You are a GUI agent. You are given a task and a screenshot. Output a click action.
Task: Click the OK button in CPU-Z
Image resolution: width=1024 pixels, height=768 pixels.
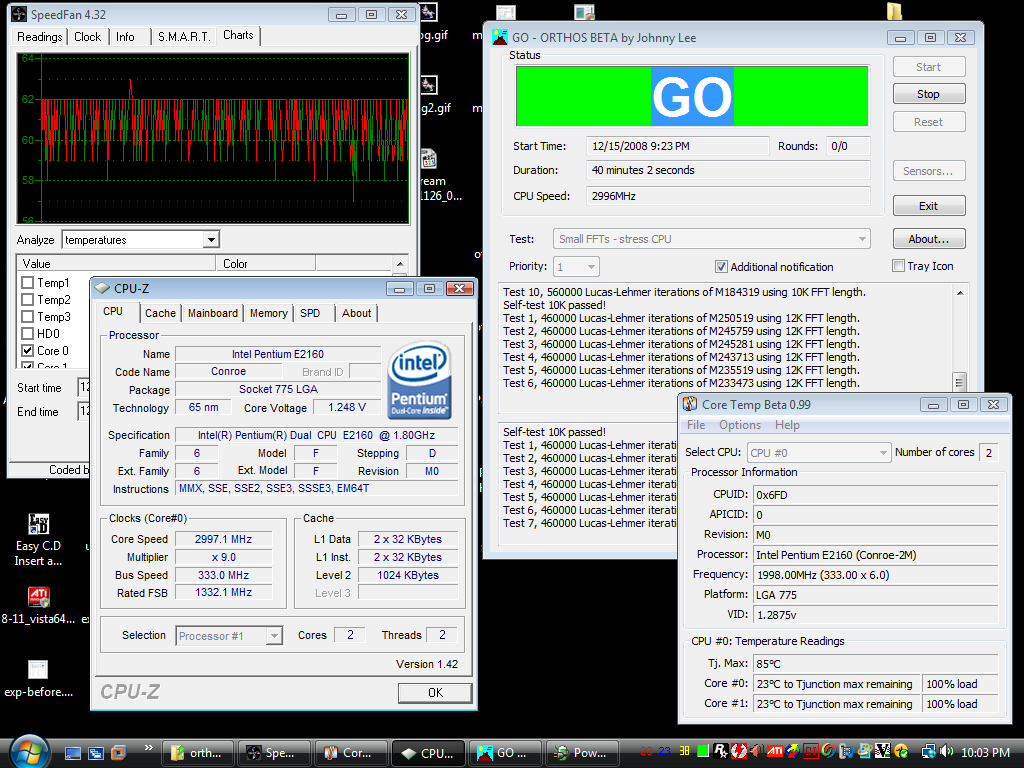pyautogui.click(x=434, y=693)
